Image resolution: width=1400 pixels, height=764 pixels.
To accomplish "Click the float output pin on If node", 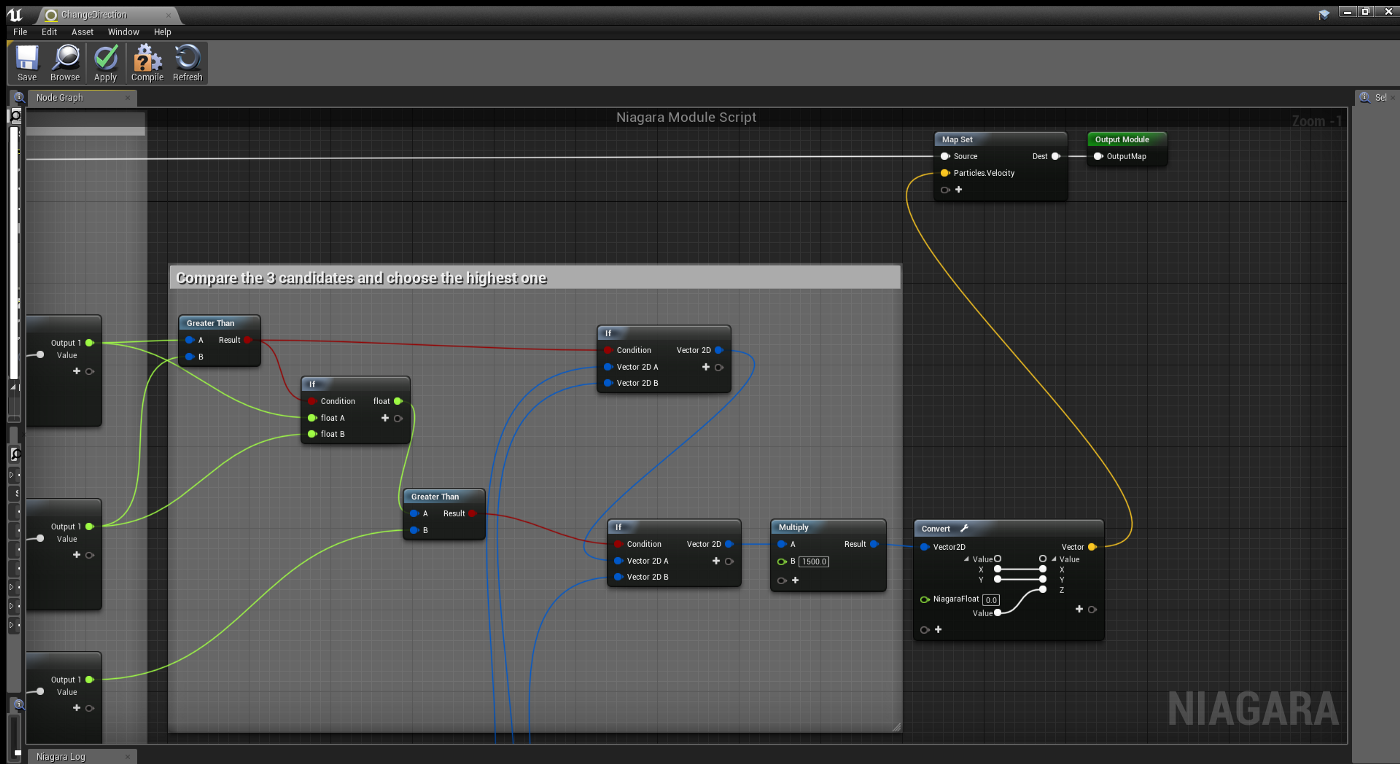I will [x=398, y=401].
